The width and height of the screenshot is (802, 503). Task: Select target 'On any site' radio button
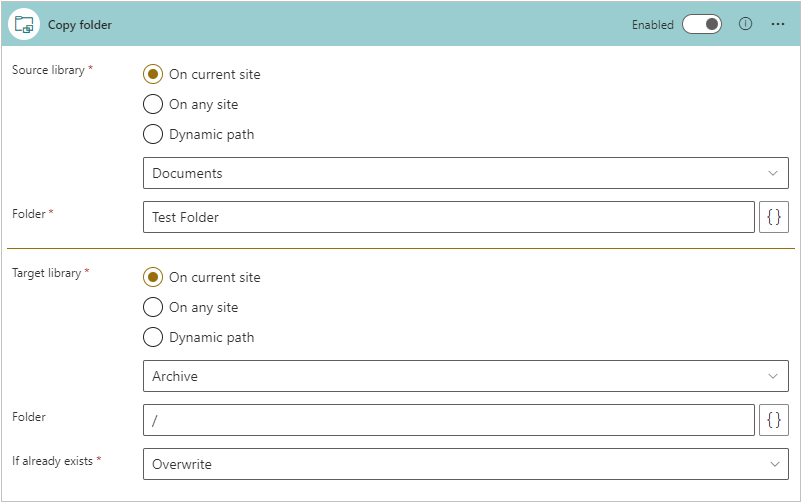(x=153, y=307)
